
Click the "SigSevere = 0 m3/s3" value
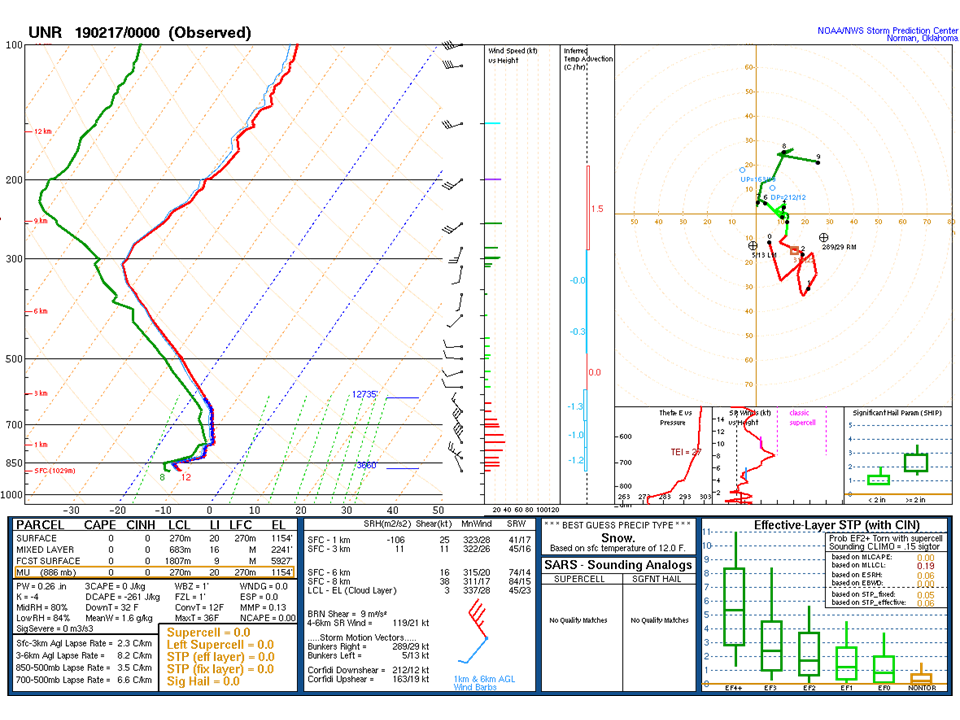point(54,628)
